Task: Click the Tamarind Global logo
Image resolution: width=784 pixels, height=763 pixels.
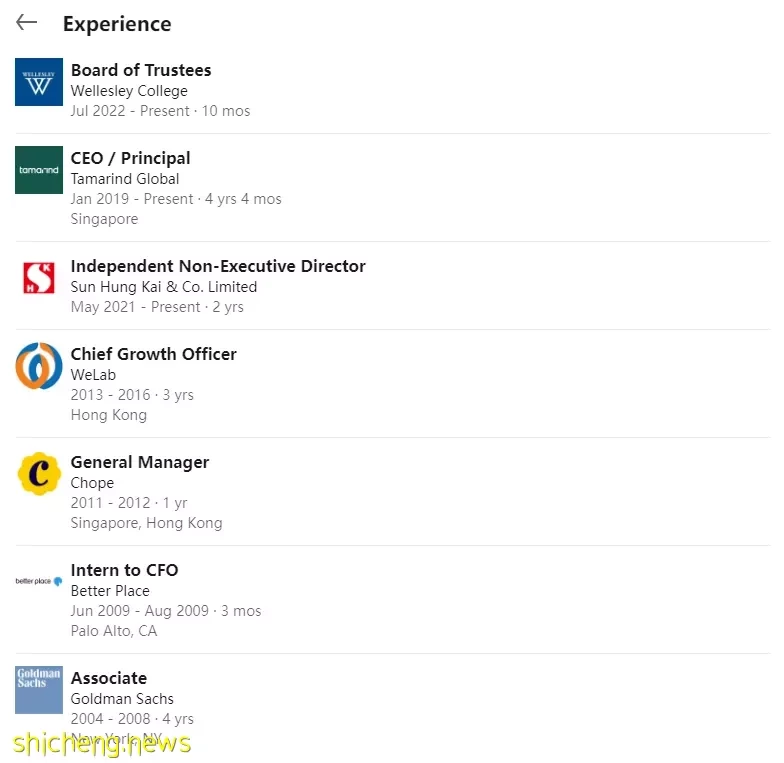Action: 39,170
